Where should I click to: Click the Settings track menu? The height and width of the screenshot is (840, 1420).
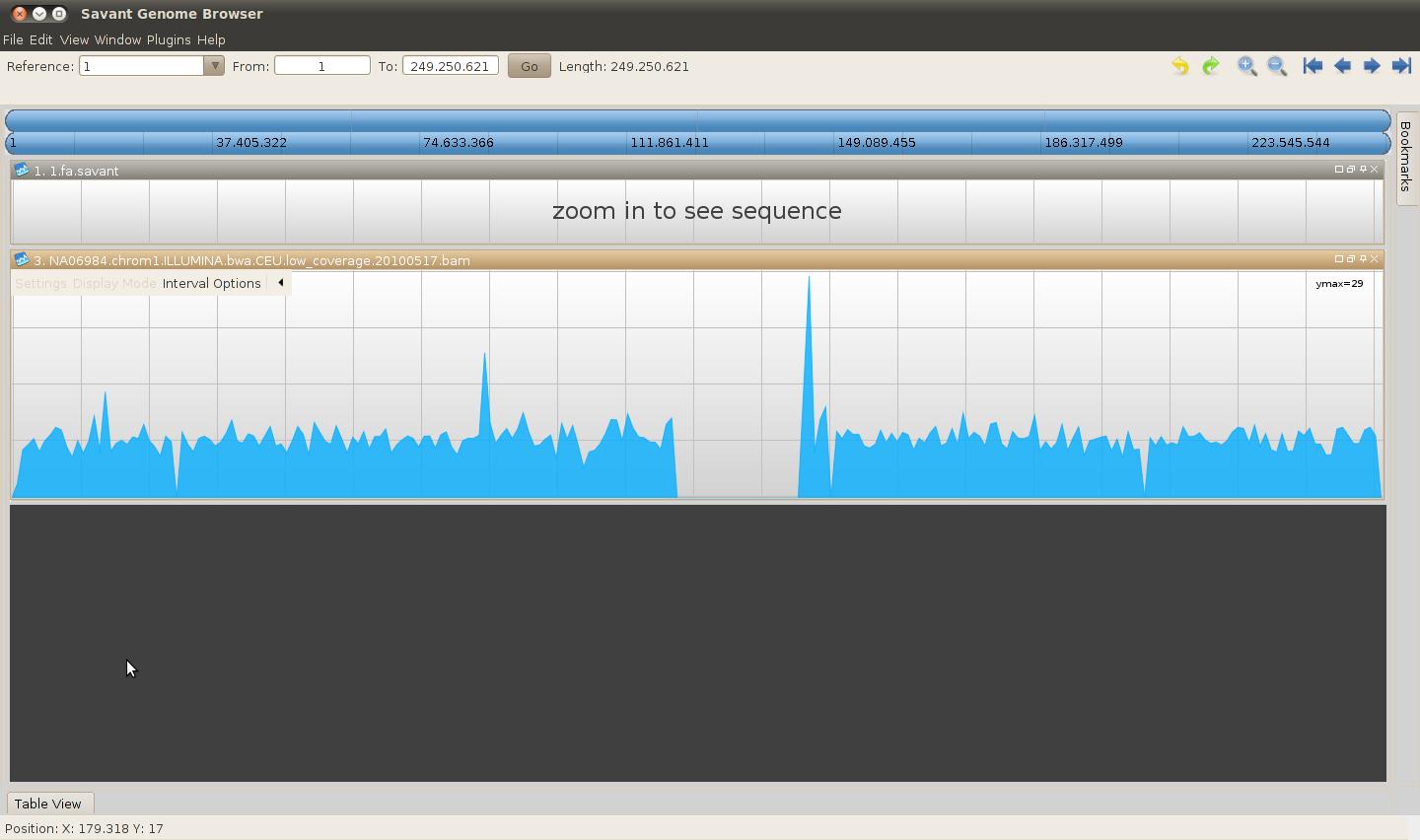click(40, 283)
